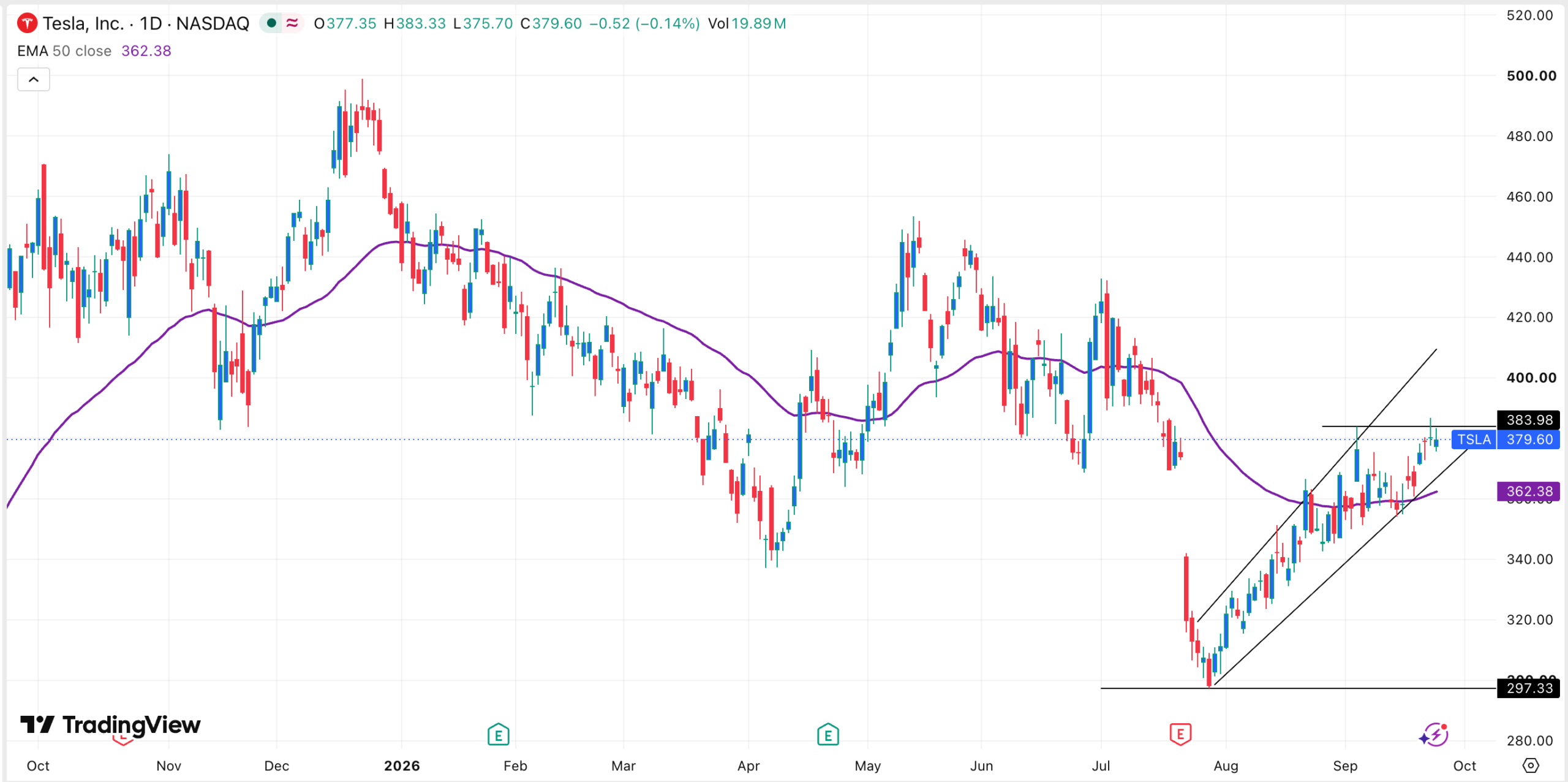
Task: Click the Apr label on time axis
Action: point(748,765)
